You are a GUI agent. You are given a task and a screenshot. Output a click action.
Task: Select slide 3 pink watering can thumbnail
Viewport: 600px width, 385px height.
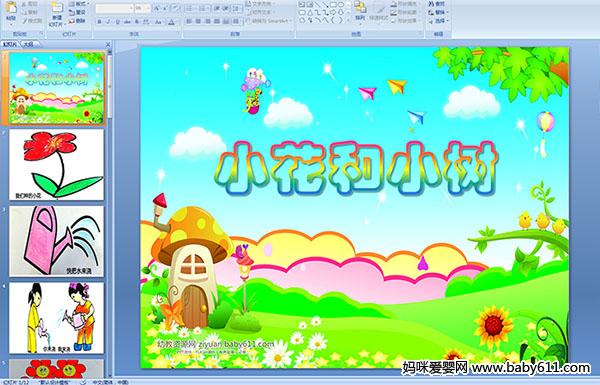[x=57, y=241]
